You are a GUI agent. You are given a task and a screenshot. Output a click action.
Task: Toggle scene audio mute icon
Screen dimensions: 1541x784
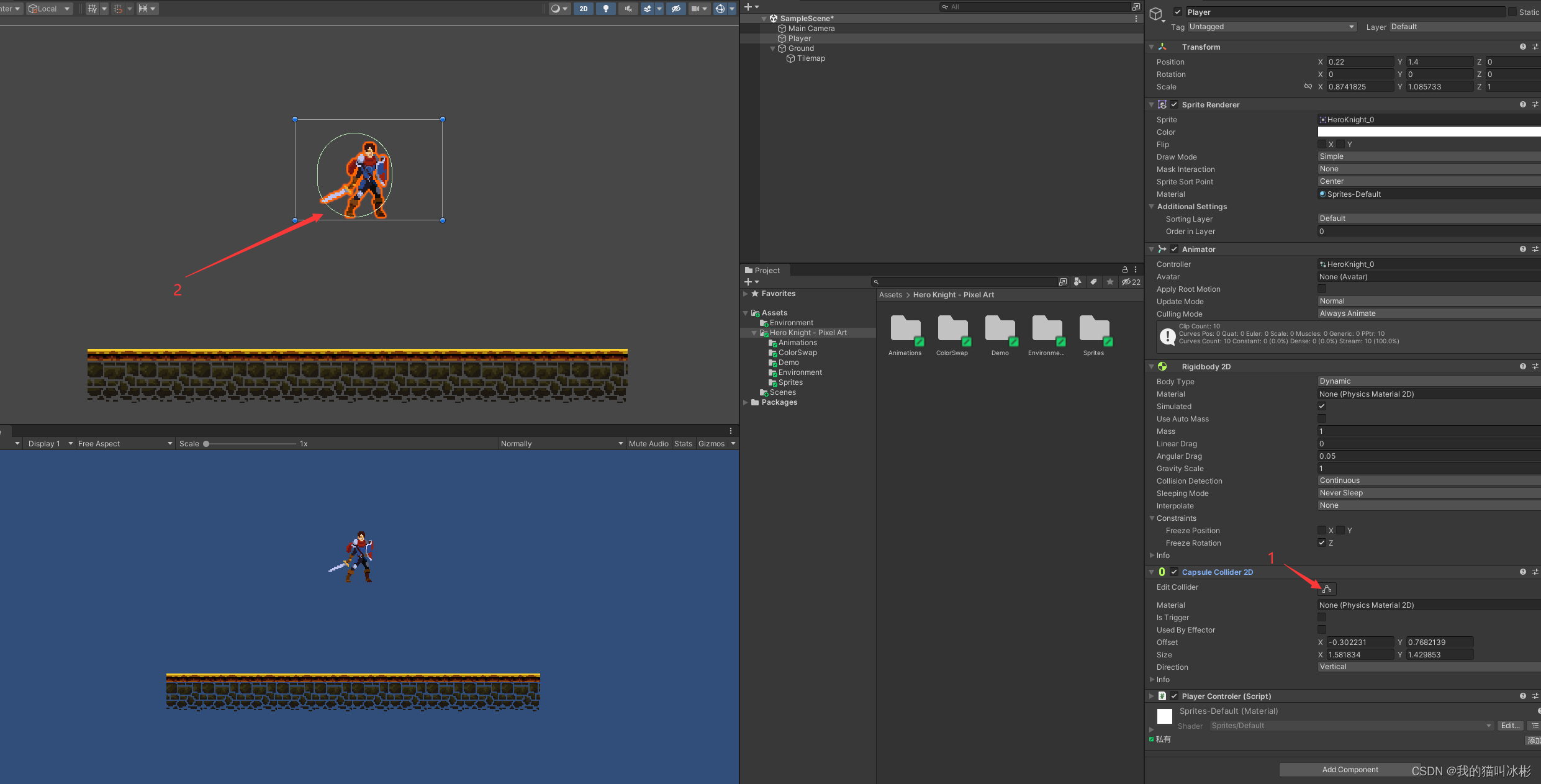tap(628, 9)
